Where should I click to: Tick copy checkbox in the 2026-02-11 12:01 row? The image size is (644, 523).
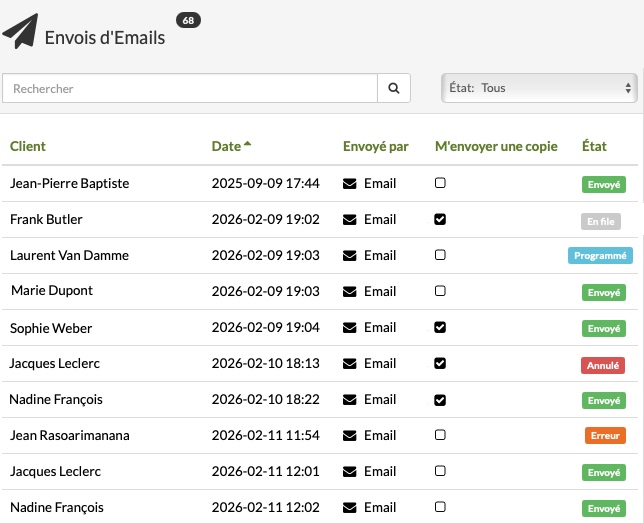(440, 471)
